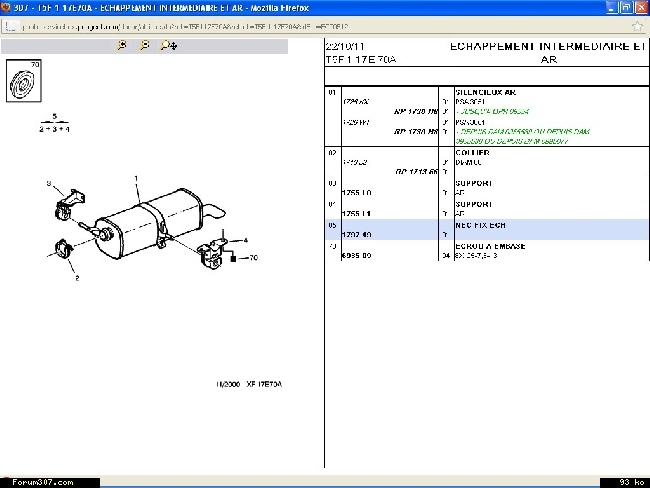Click the Firefox logo in the title bar
Screen dimensions: 650x488
6,7
